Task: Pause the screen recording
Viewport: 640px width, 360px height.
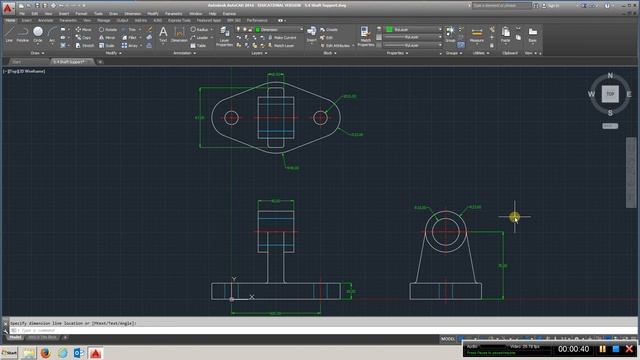Action: tap(602, 349)
